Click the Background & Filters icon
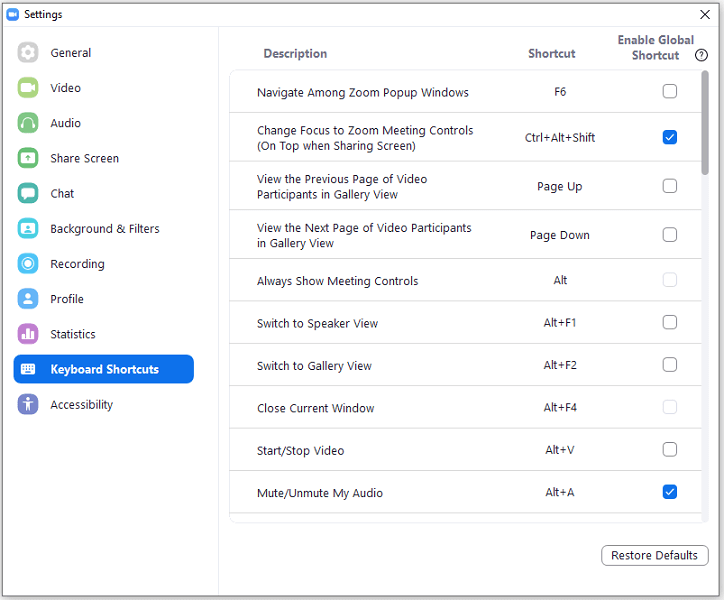 (x=28, y=229)
